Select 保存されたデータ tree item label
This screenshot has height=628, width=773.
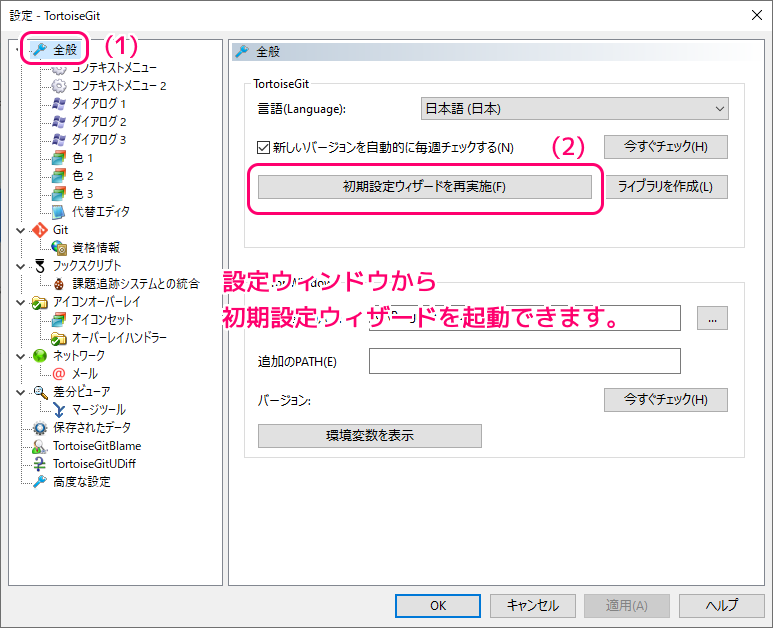[92, 428]
